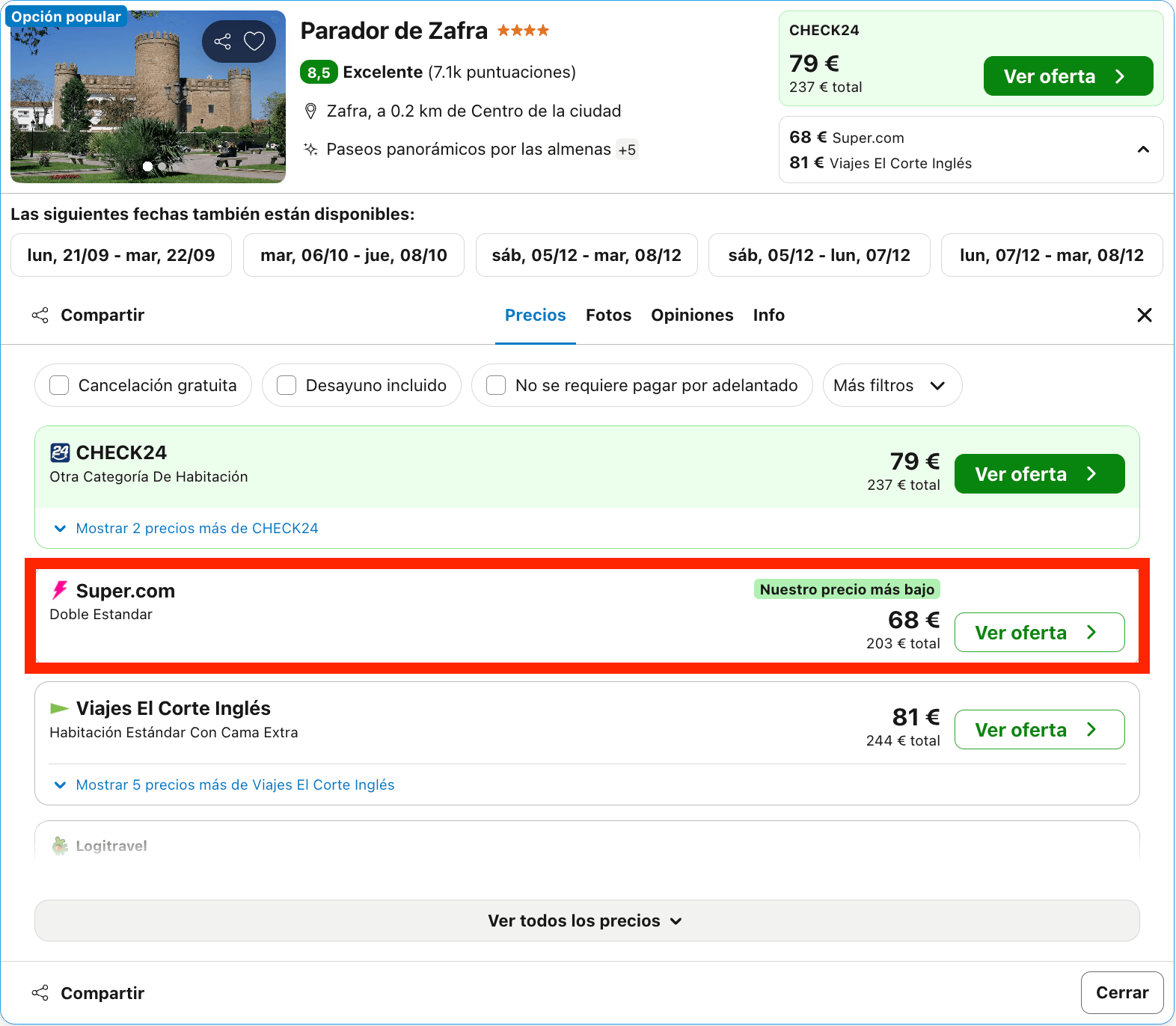Image resolution: width=1176 pixels, height=1026 pixels.
Task: Select dates mar, 06/10 - jue, 08/10
Action: pos(354,255)
